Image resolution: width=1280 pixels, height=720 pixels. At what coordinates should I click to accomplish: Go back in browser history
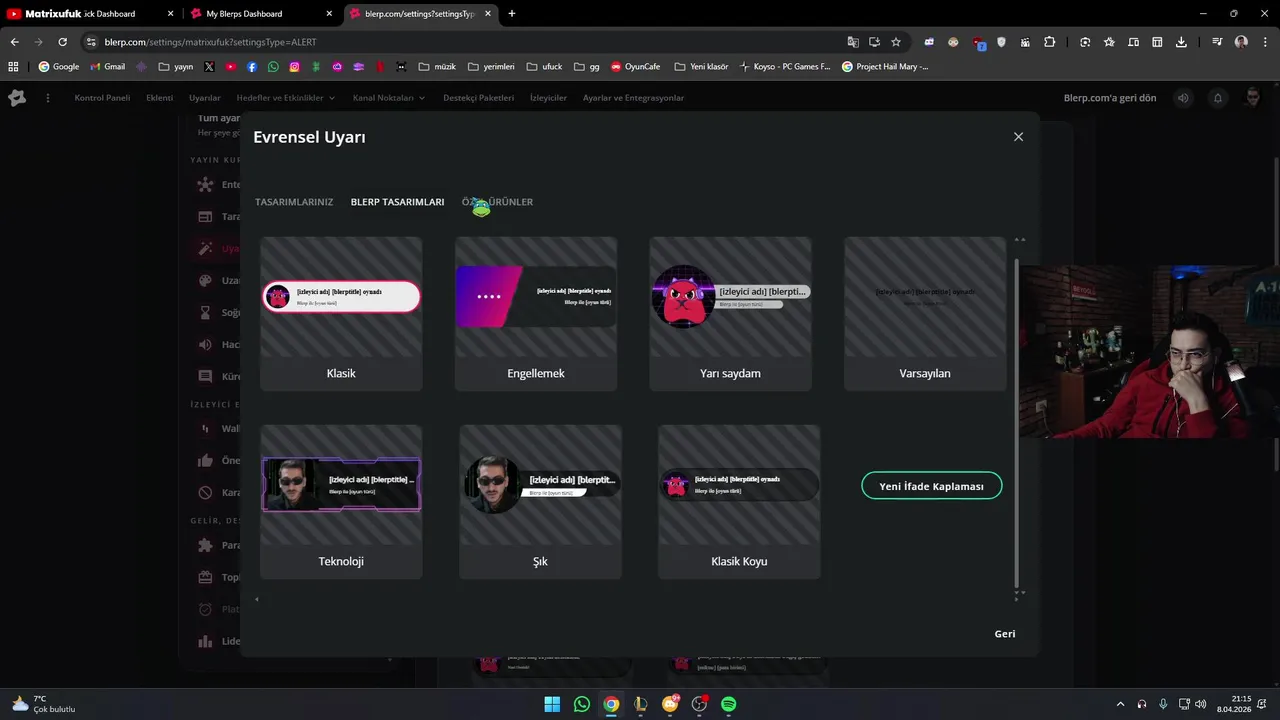tap(14, 42)
